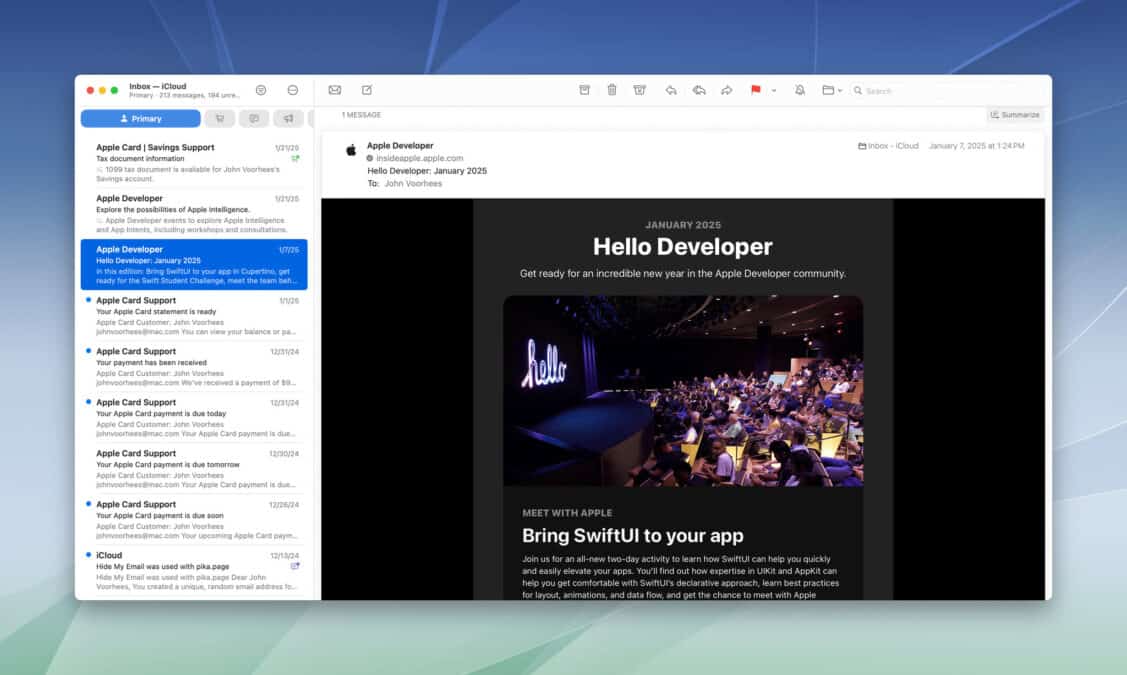Click the Get Mail envelope icon
The width and height of the screenshot is (1127, 675).
pos(335,90)
